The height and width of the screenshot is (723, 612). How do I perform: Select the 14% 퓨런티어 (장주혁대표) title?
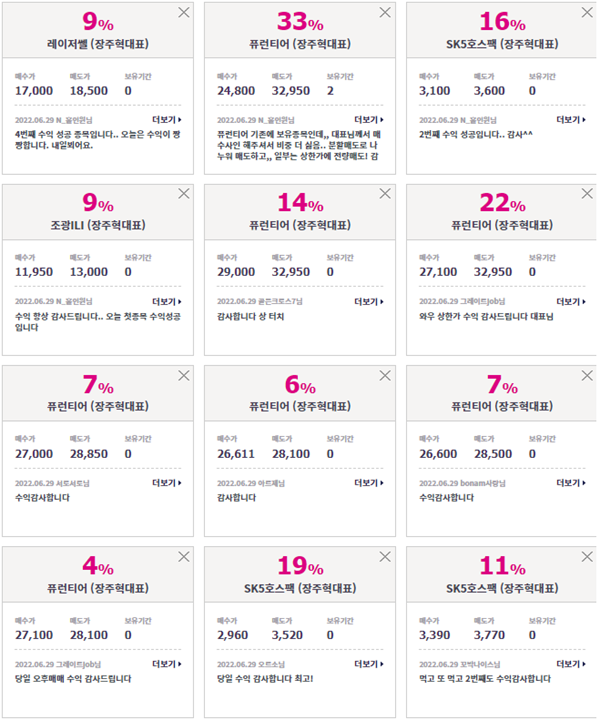tap(300, 225)
